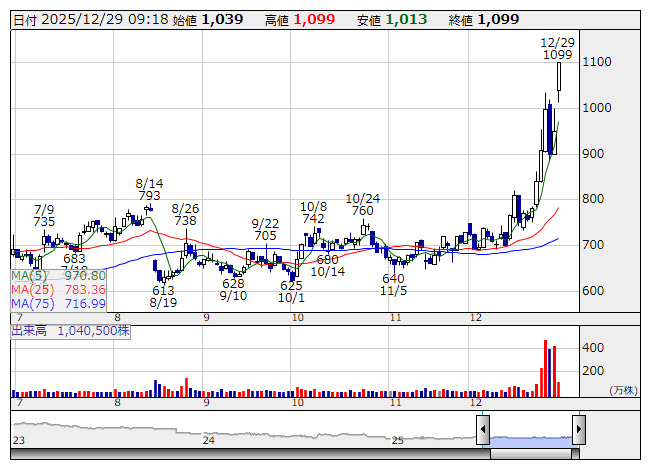Click the latest white candlestick near 1099
Image resolution: width=653 pixels, height=470 pixels.
559,77
